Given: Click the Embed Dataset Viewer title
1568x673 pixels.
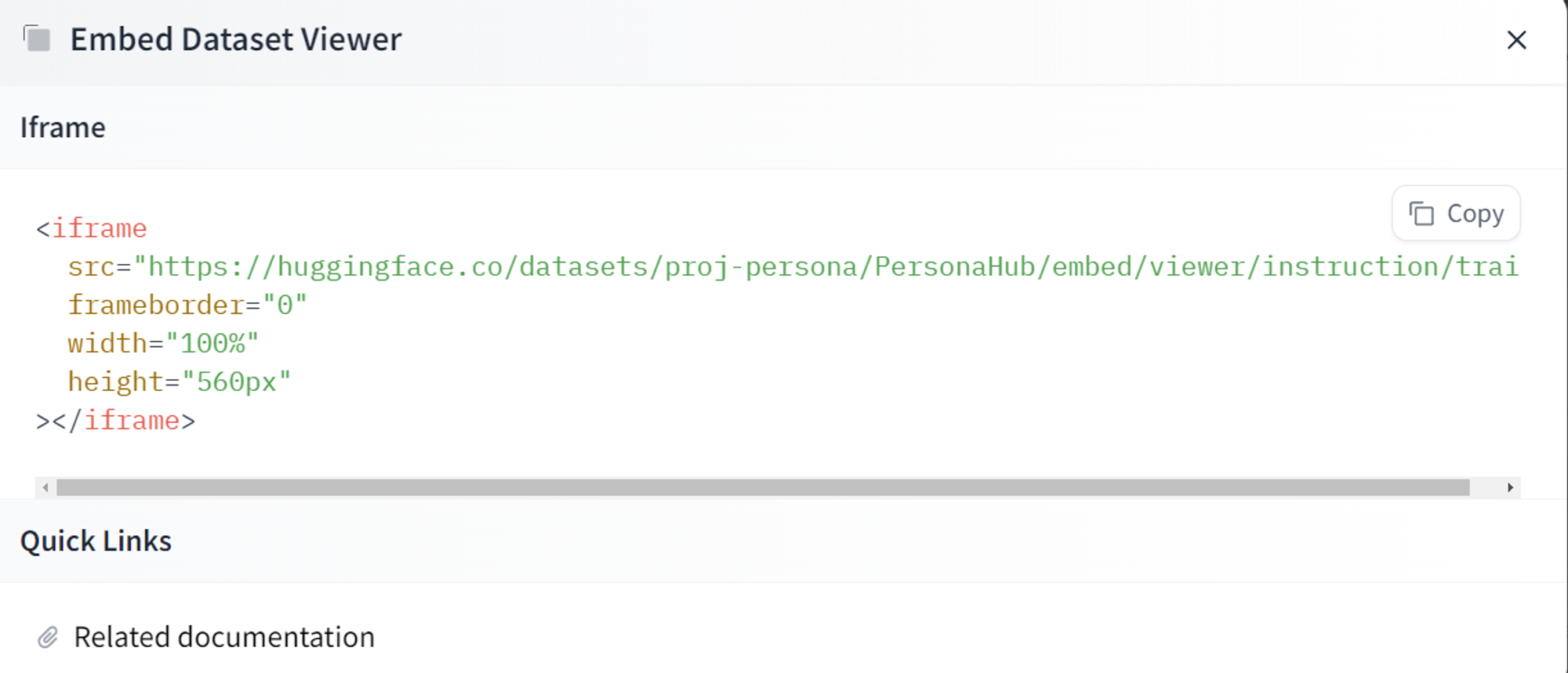Looking at the screenshot, I should click(236, 38).
